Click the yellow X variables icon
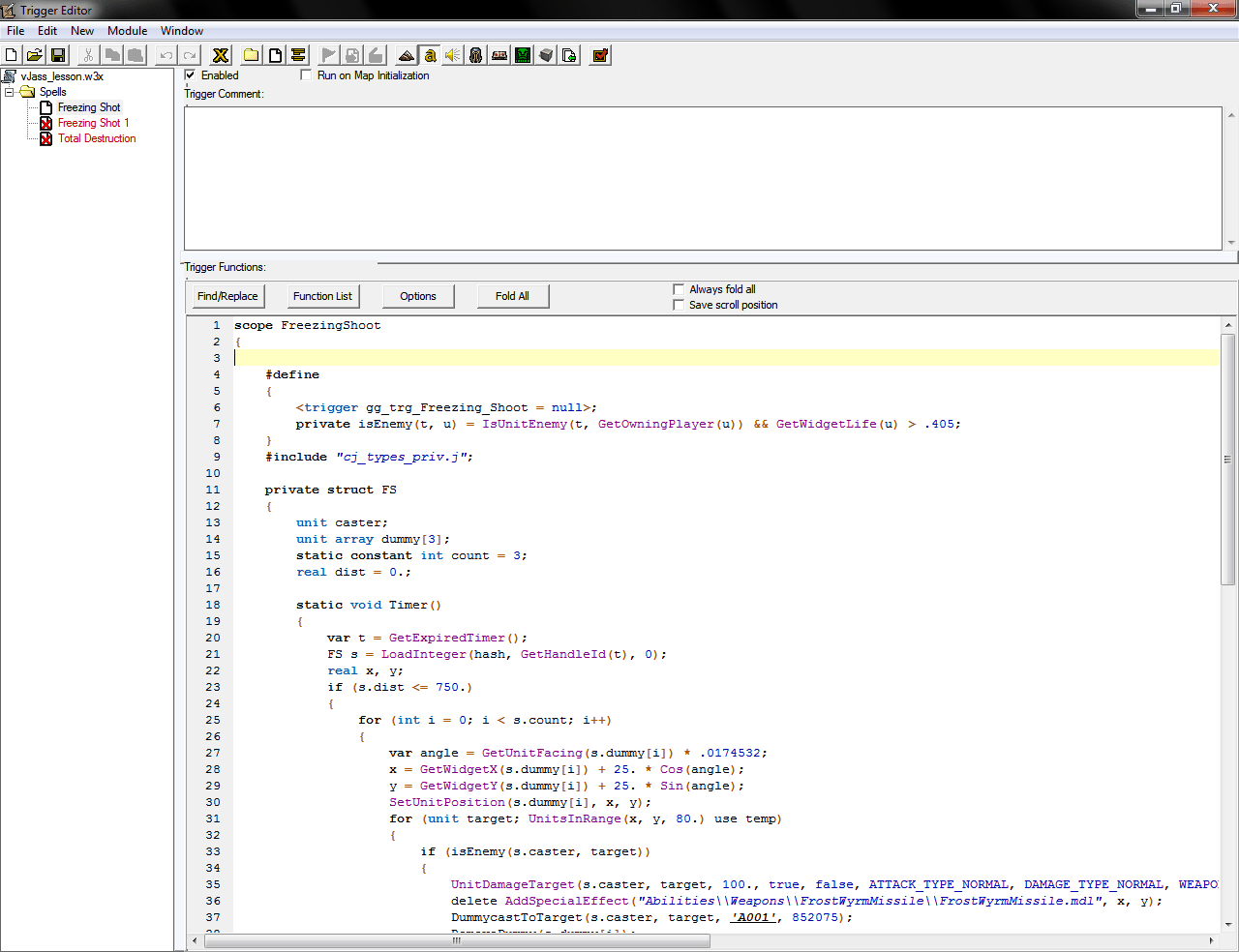The image size is (1239, 952). pos(221,55)
